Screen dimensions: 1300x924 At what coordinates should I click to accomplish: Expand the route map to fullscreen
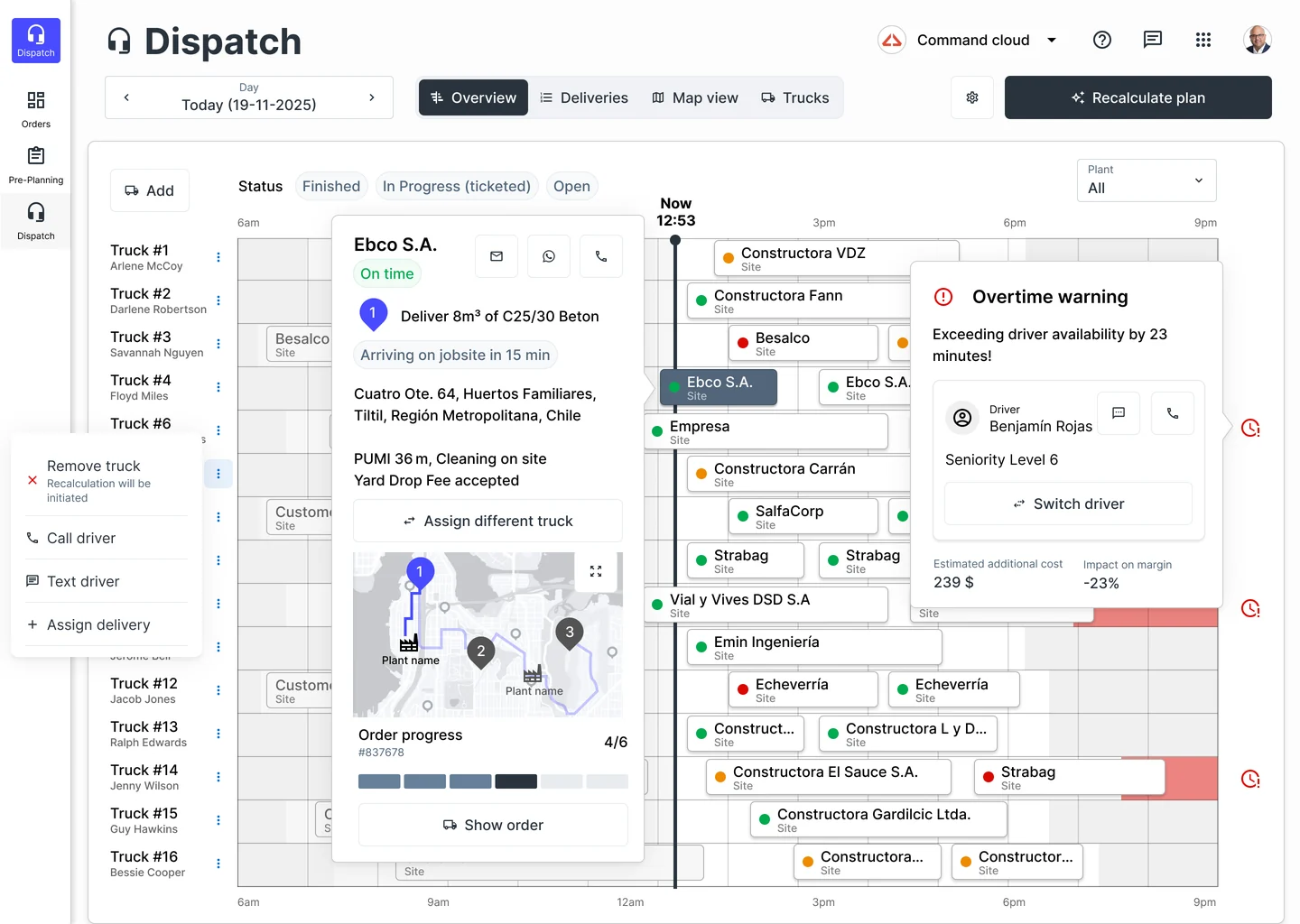pyautogui.click(x=596, y=571)
